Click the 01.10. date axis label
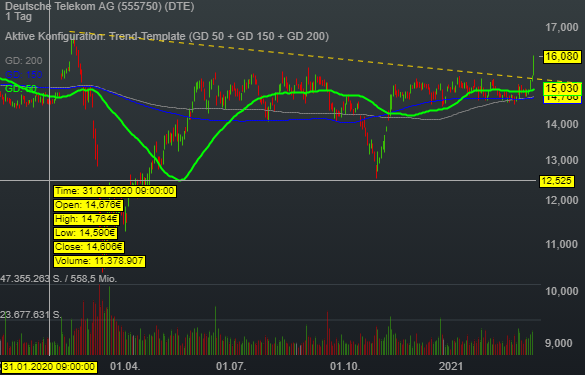The image size is (585, 375). (x=345, y=366)
